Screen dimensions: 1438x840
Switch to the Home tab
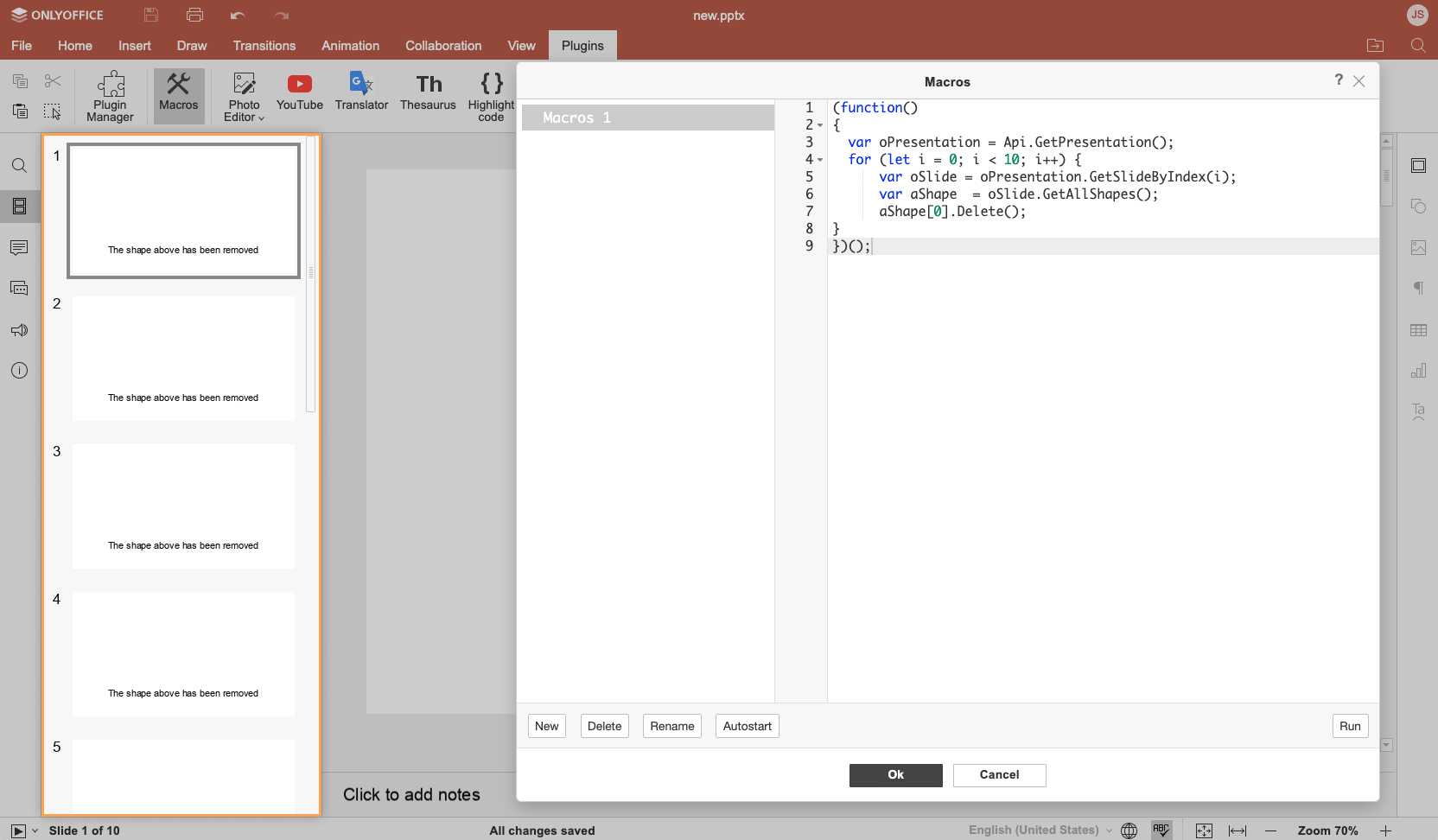(x=75, y=46)
